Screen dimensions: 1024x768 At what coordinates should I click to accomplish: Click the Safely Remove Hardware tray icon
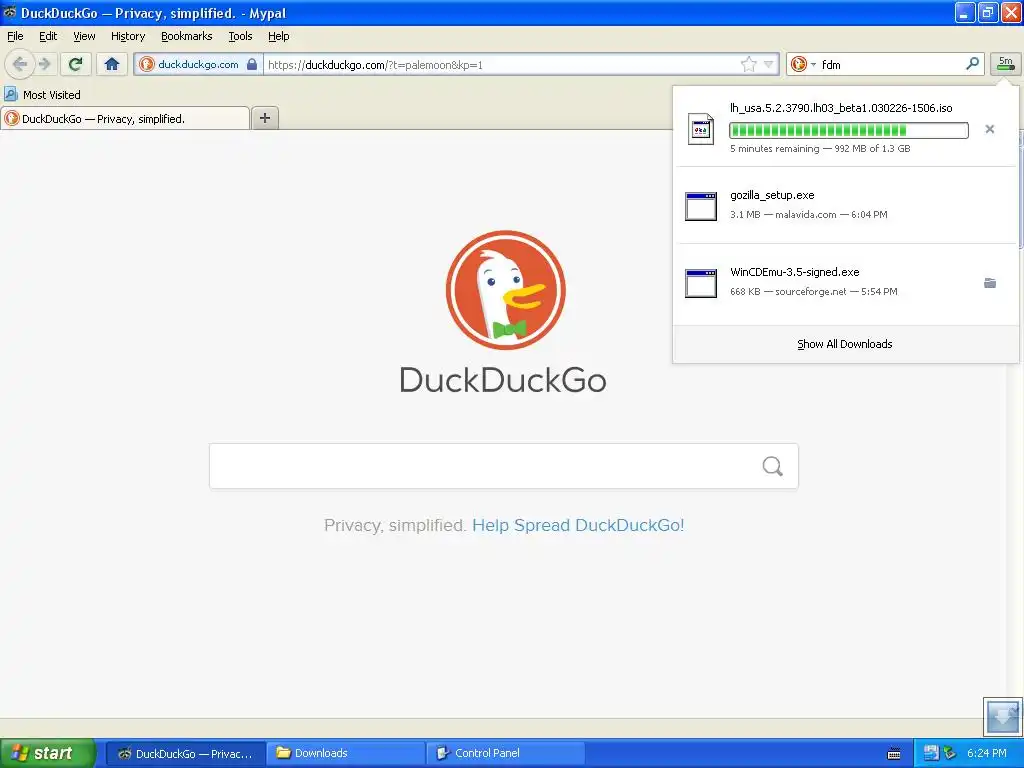[950, 753]
